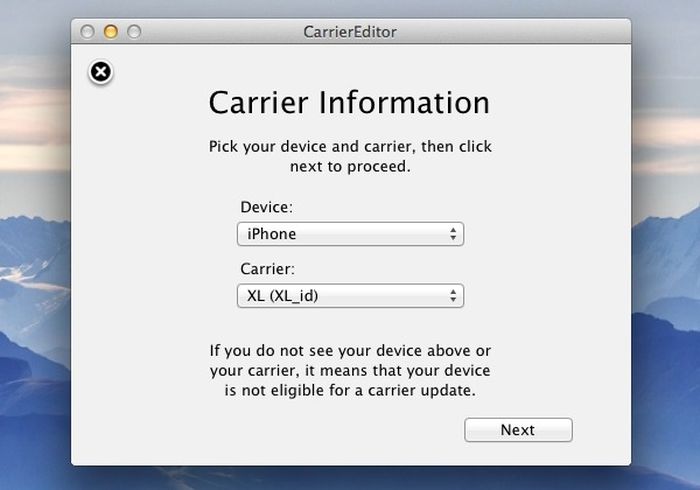Click the empty title bar right of CarrierEditor
The width and height of the screenshot is (700, 490).
pos(513,32)
